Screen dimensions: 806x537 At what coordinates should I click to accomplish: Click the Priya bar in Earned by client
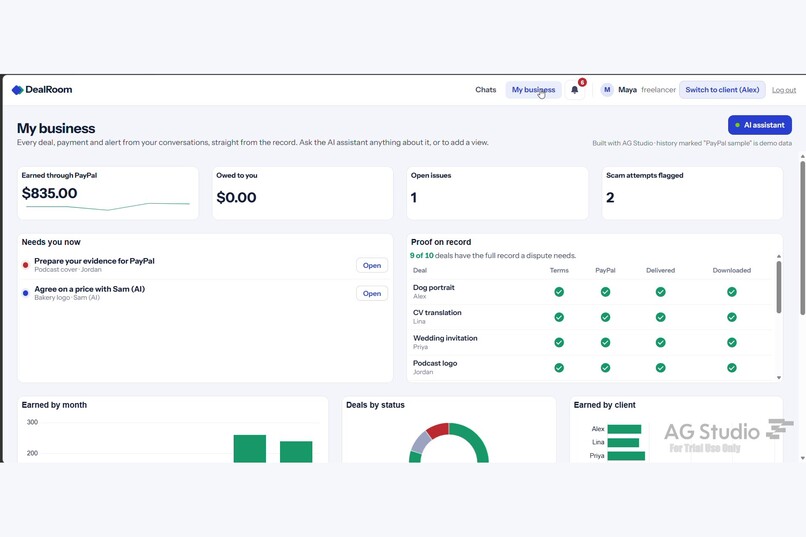tap(626, 456)
